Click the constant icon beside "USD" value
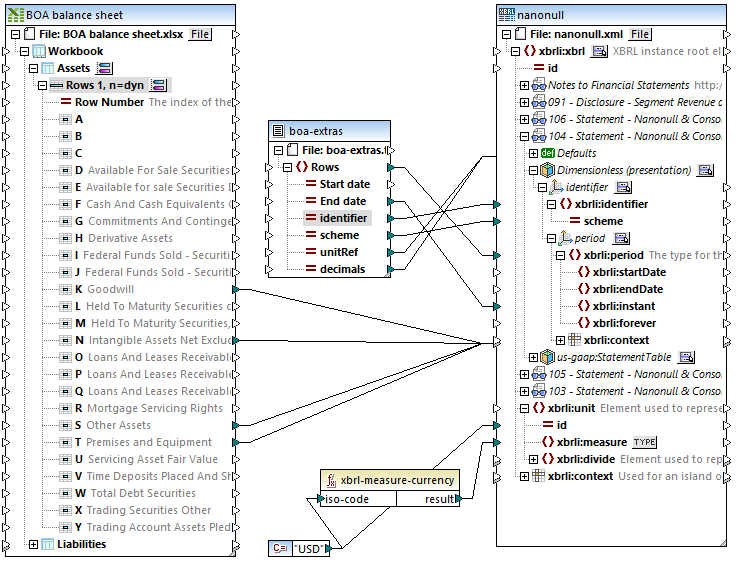Image resolution: width=738 pixels, height=563 pixels. coord(279,546)
